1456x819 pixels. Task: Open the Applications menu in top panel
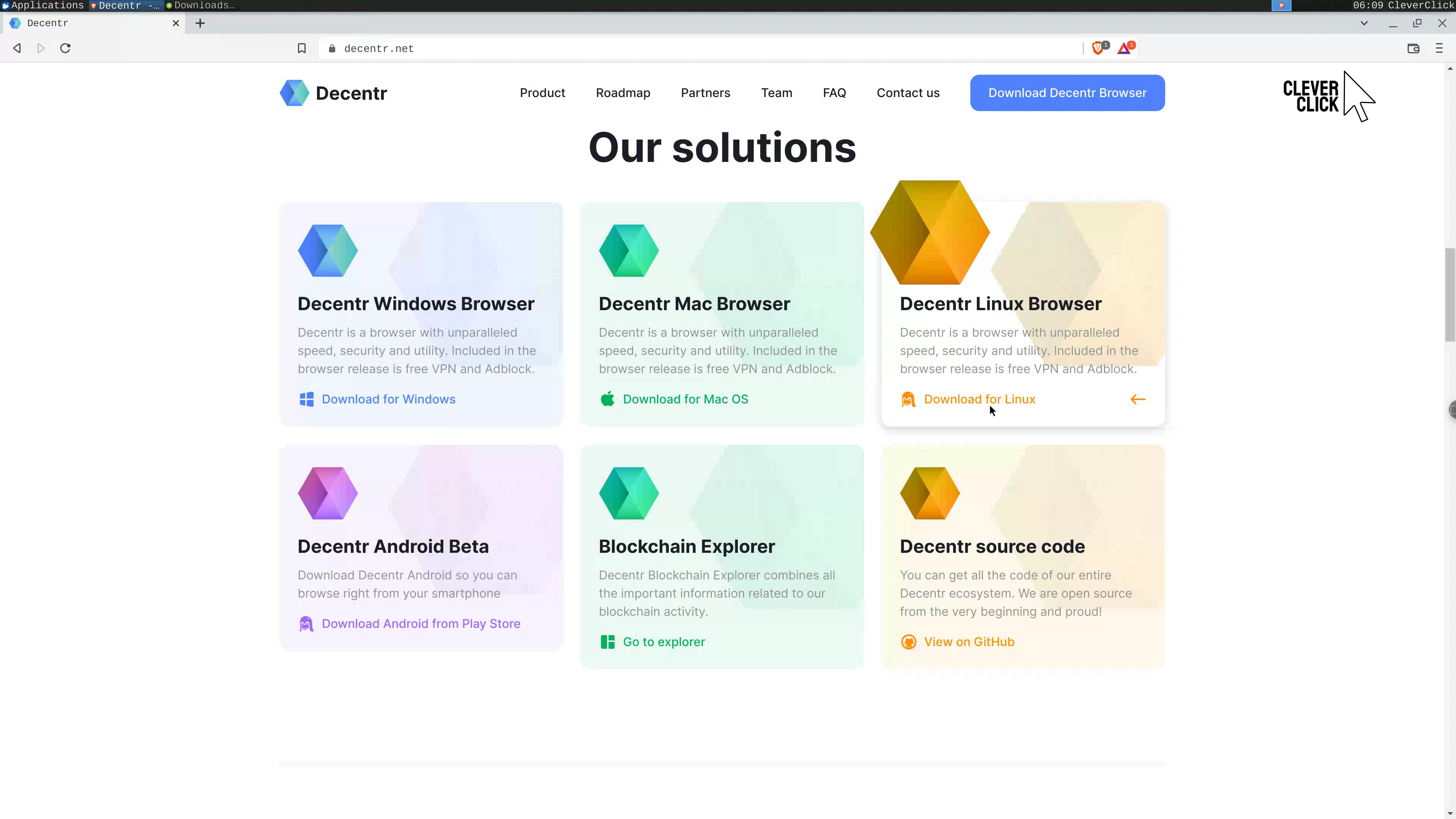[43, 6]
